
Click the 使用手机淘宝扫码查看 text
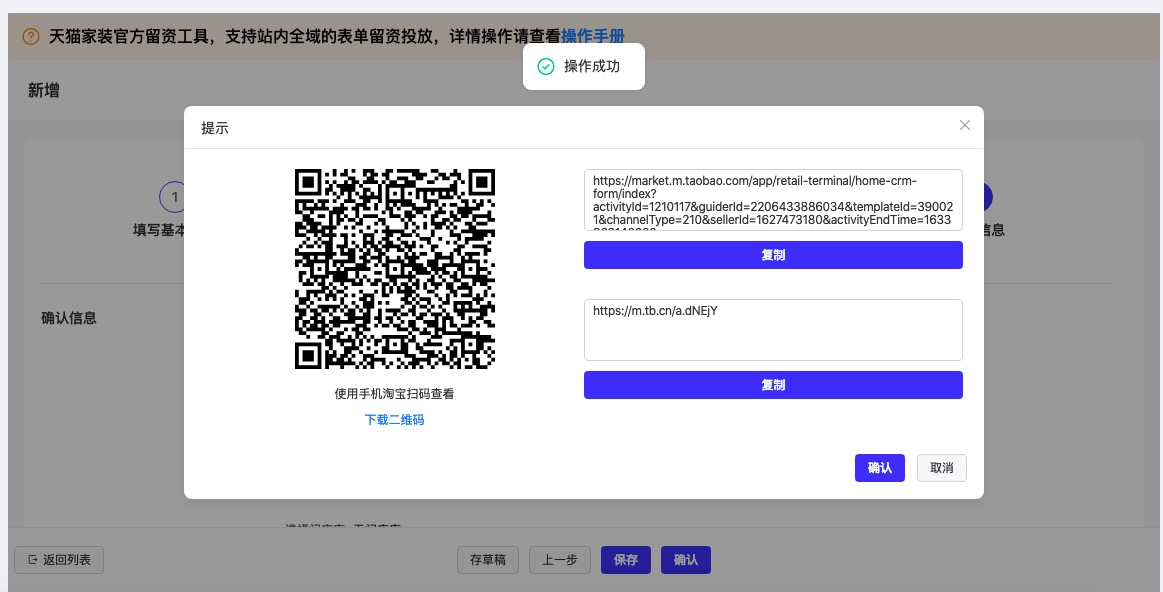[x=395, y=394]
